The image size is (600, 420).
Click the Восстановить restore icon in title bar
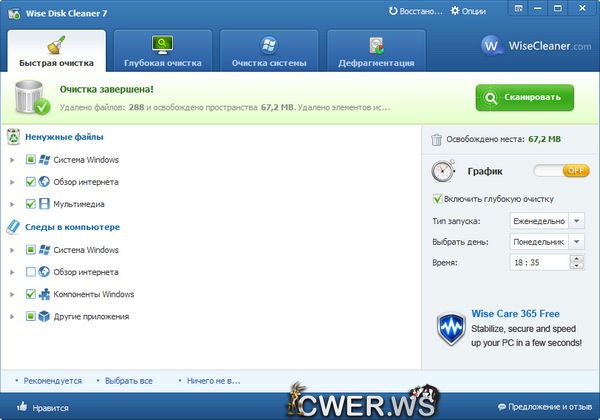393,11
